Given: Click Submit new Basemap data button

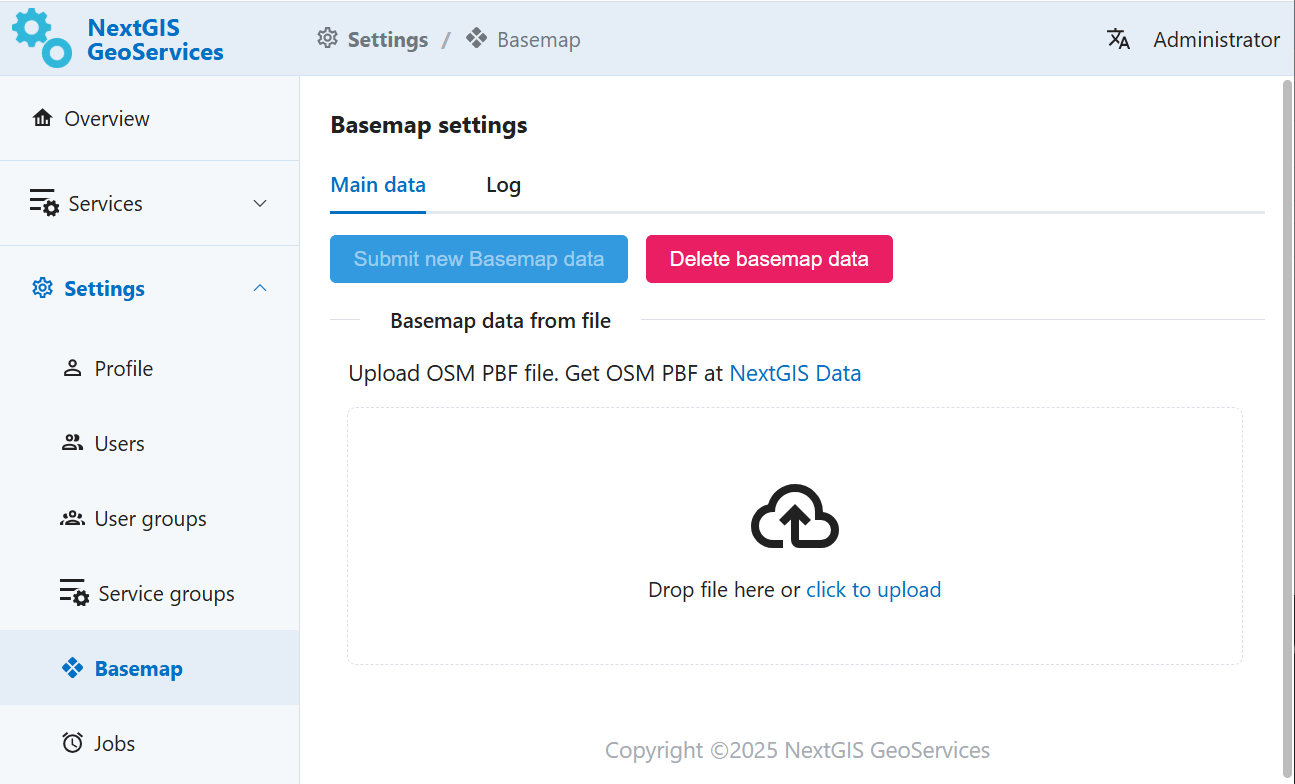Looking at the screenshot, I should pos(479,259).
